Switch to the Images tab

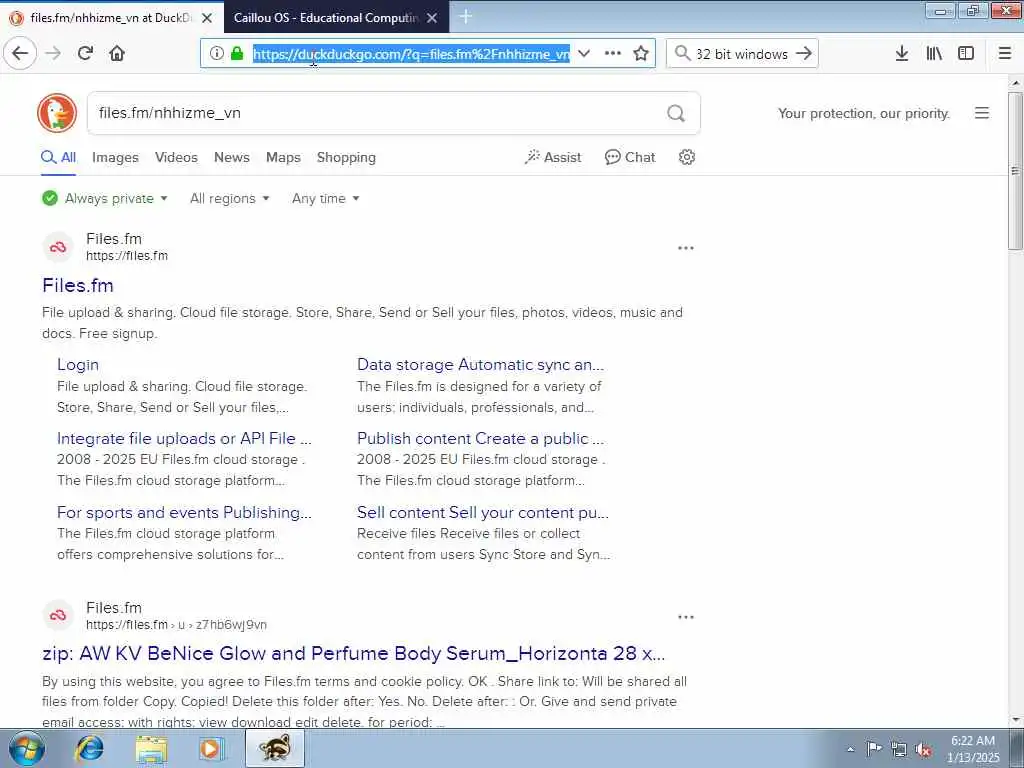click(115, 157)
